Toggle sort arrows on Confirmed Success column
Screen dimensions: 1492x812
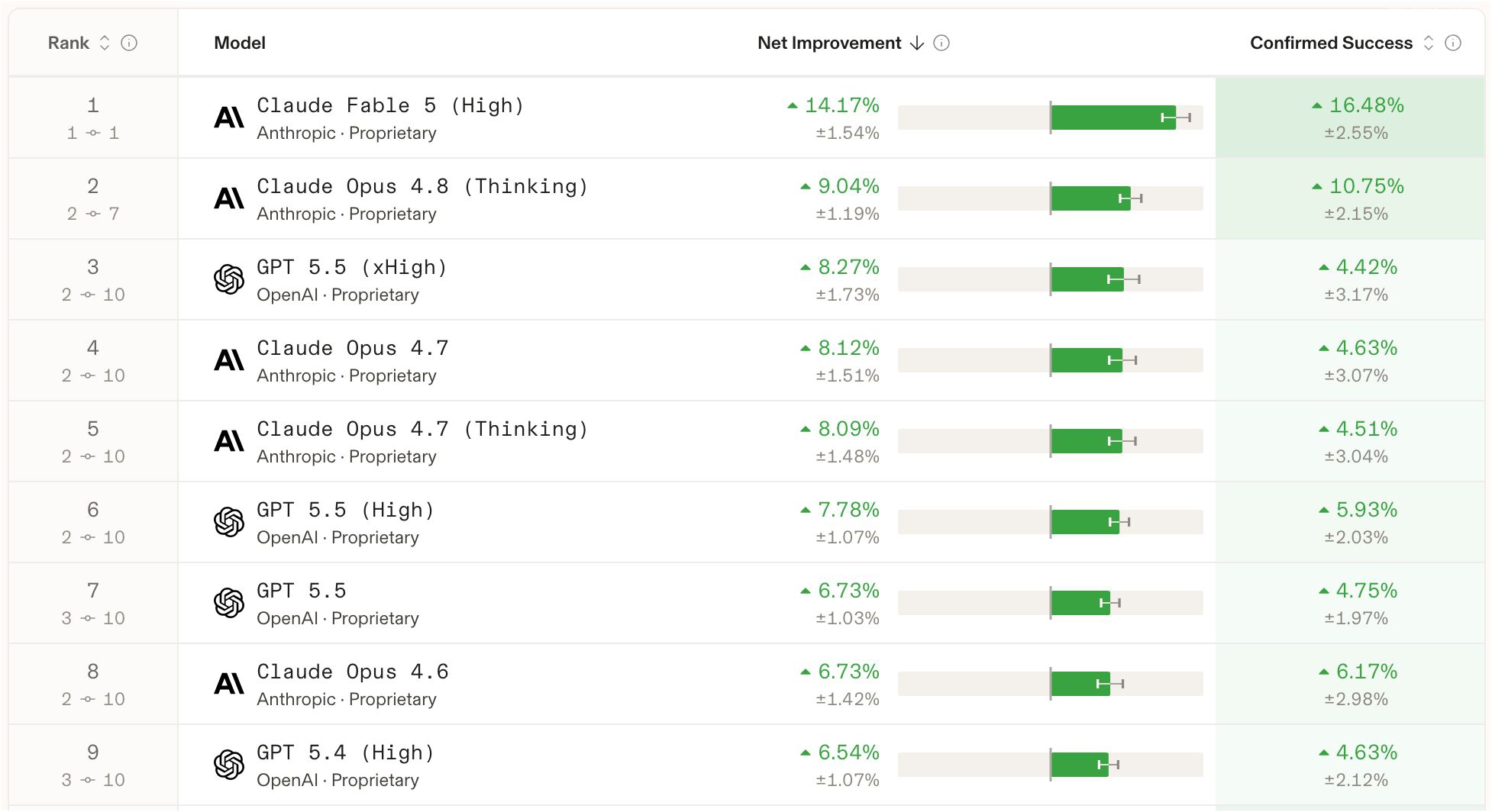pos(1429,43)
